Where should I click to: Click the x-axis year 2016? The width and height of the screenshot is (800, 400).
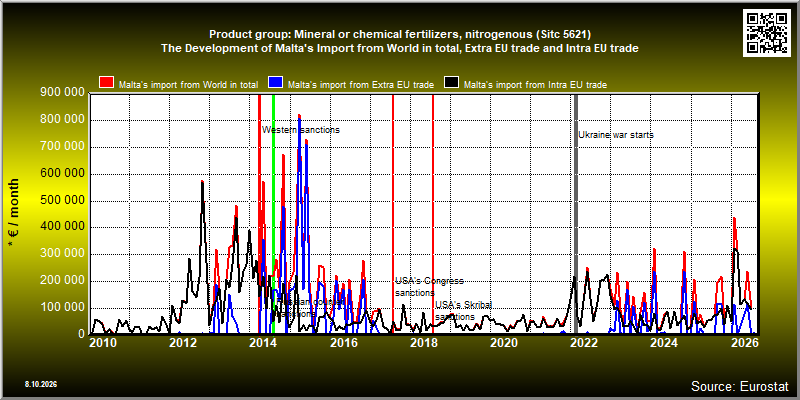[342, 342]
